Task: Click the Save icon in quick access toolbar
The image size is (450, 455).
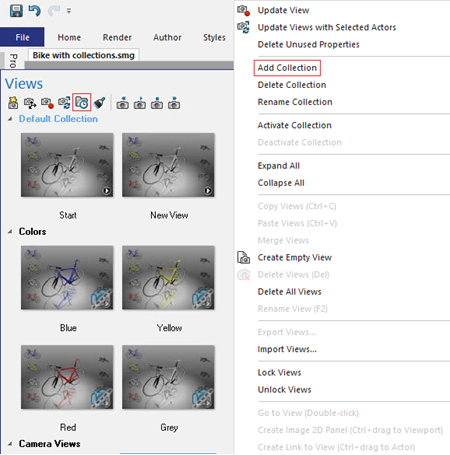Action: (16, 11)
